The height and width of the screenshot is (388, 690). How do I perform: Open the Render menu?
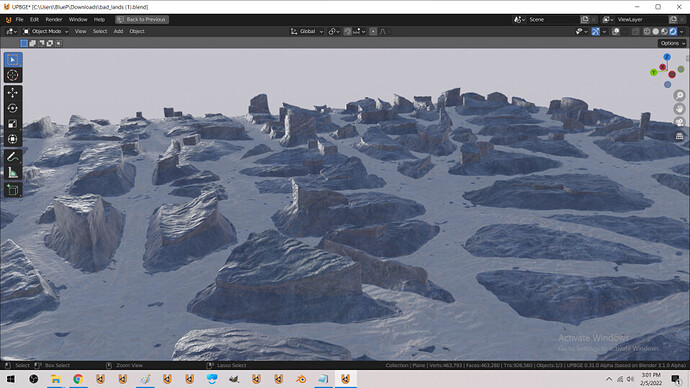[x=54, y=19]
